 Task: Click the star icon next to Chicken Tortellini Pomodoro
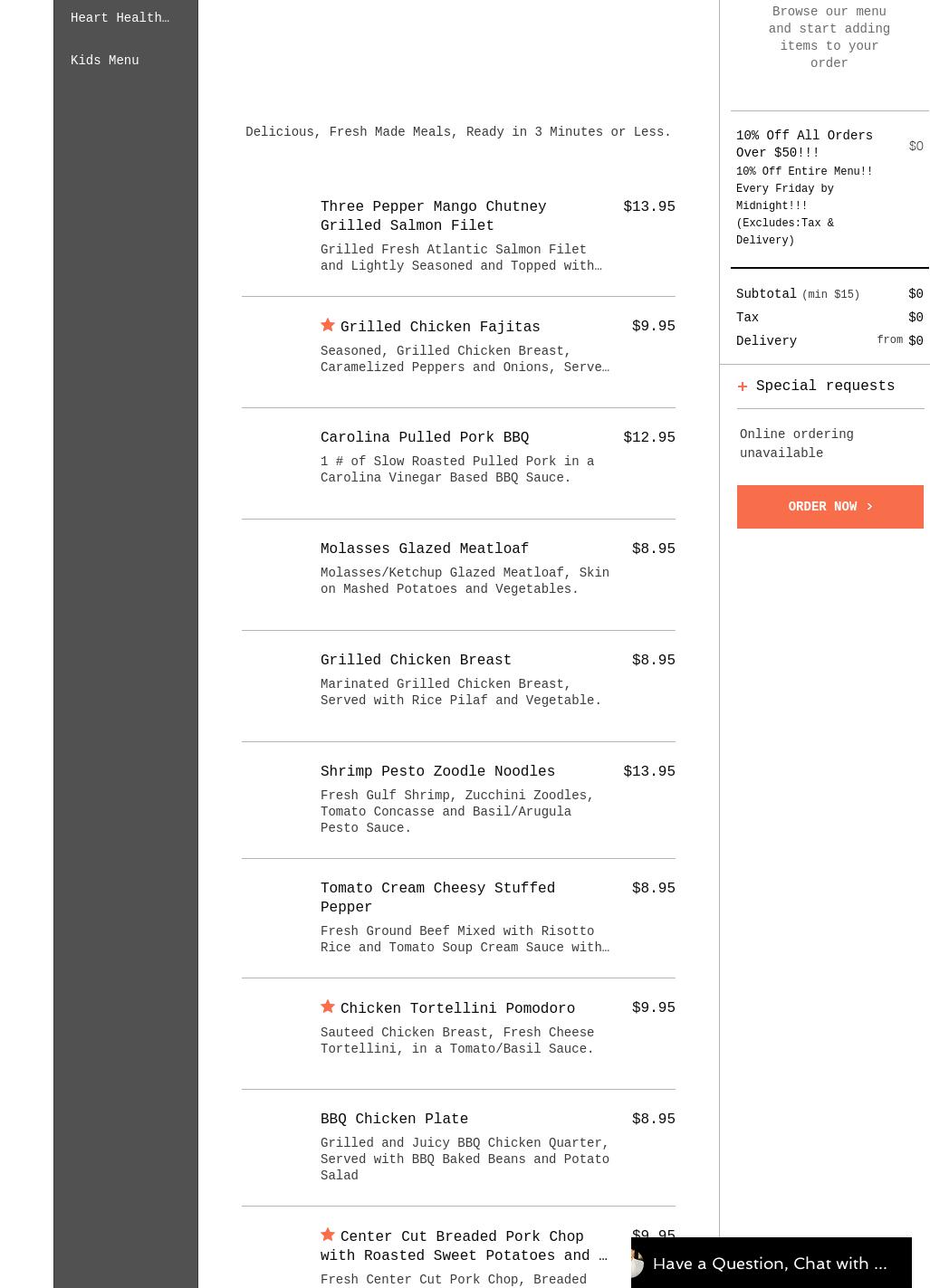[328, 1006]
